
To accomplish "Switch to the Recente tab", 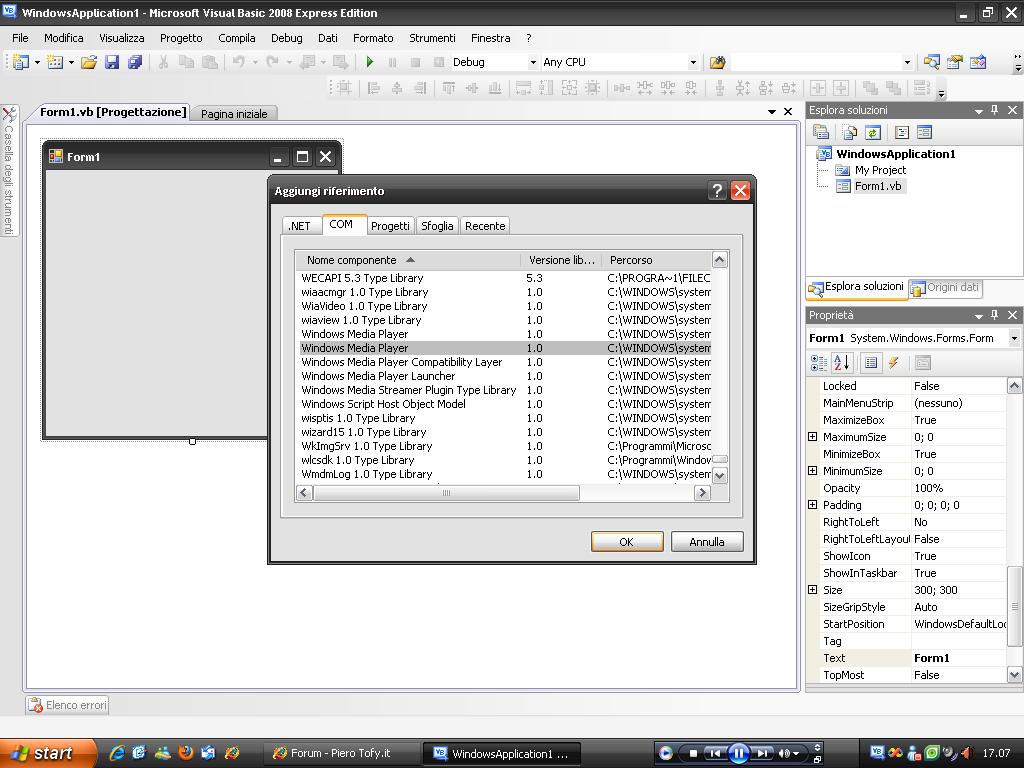I will pyautogui.click(x=485, y=226).
